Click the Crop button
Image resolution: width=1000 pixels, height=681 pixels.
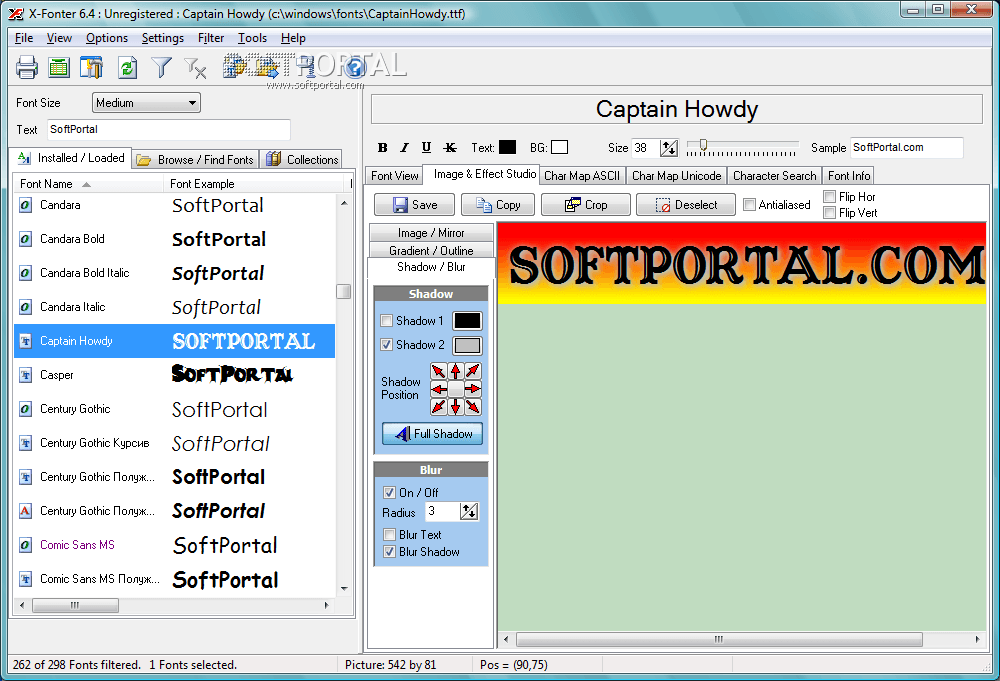585,205
